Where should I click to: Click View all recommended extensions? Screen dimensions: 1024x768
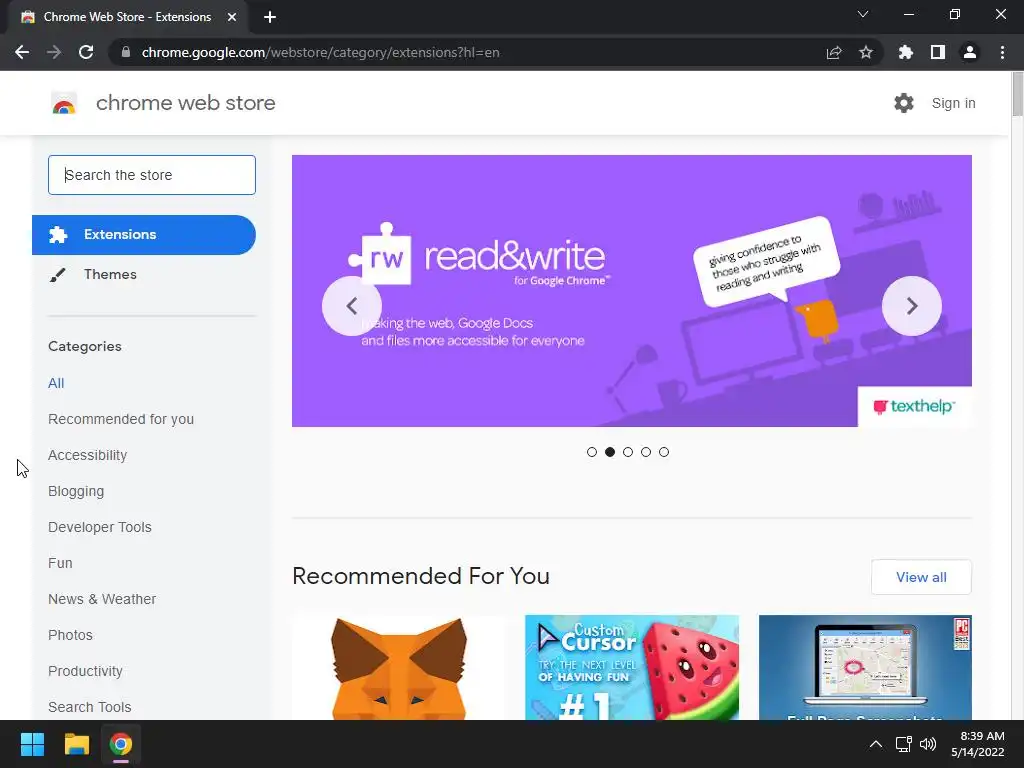click(921, 577)
